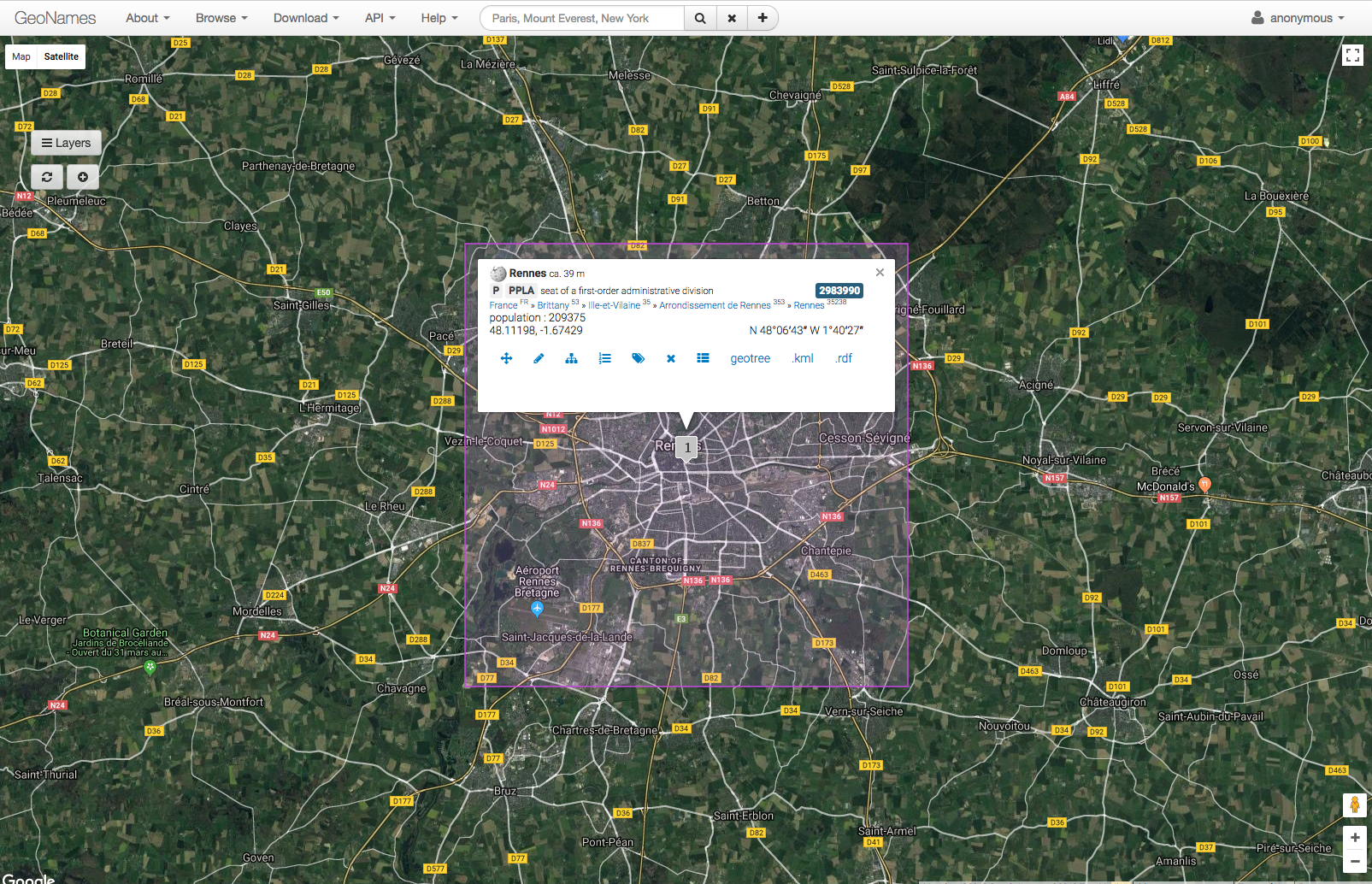Zoom out the map with minus button
The width and height of the screenshot is (1372, 884).
[1355, 861]
